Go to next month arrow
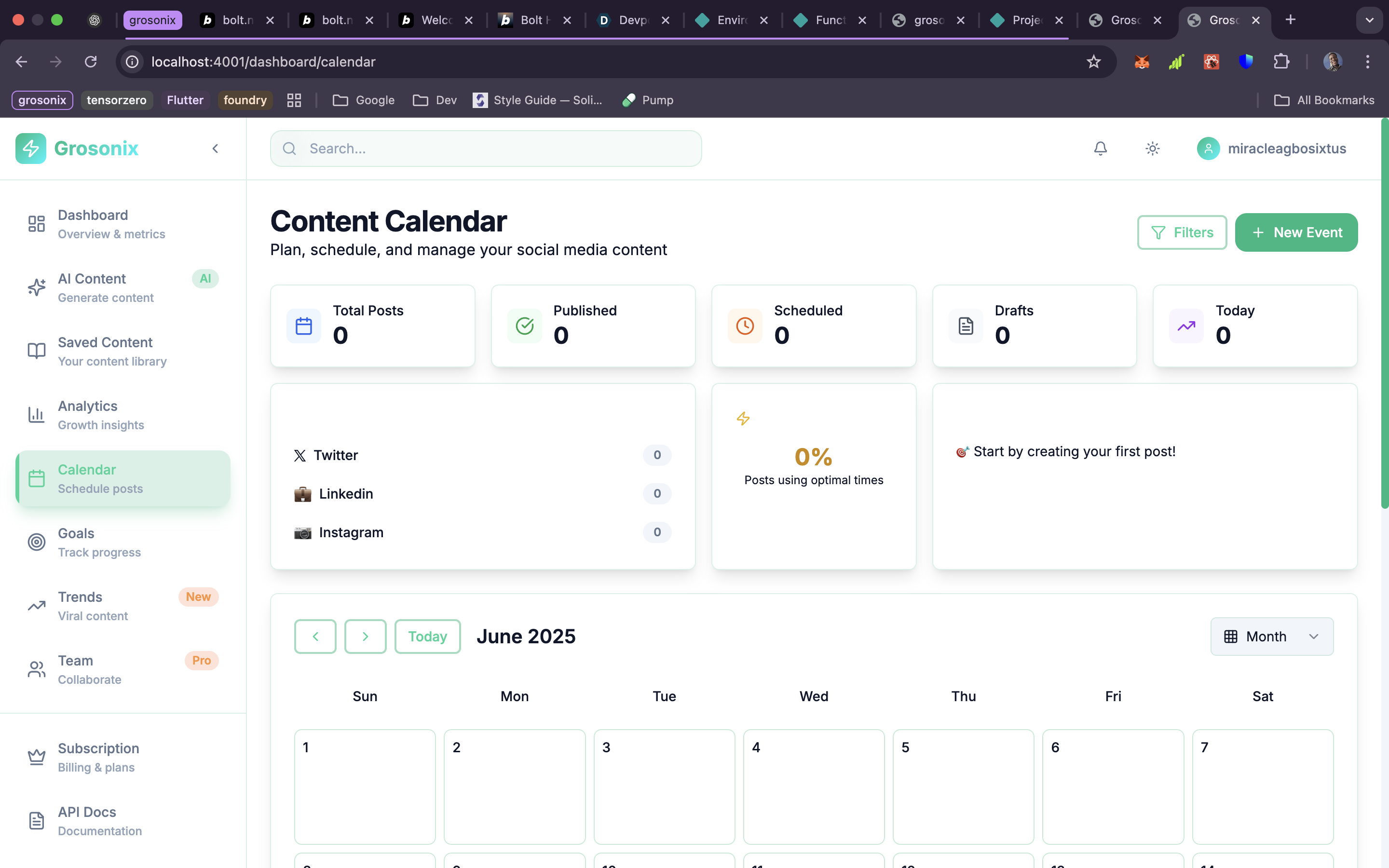The height and width of the screenshot is (868, 1389). (x=365, y=636)
